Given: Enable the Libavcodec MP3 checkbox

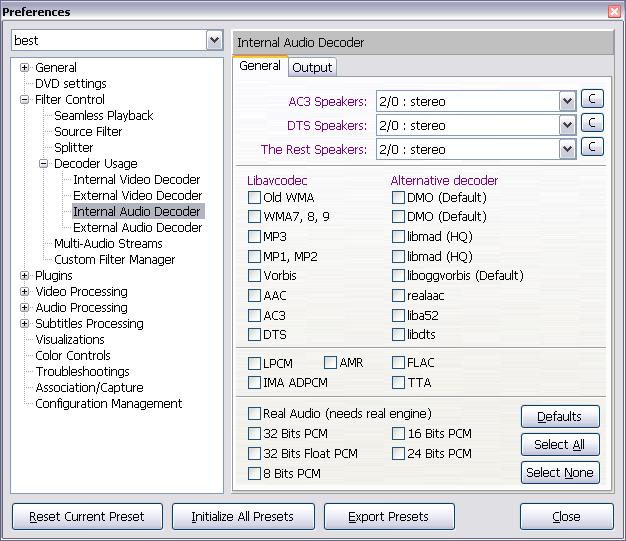Looking at the screenshot, I should [x=254, y=237].
